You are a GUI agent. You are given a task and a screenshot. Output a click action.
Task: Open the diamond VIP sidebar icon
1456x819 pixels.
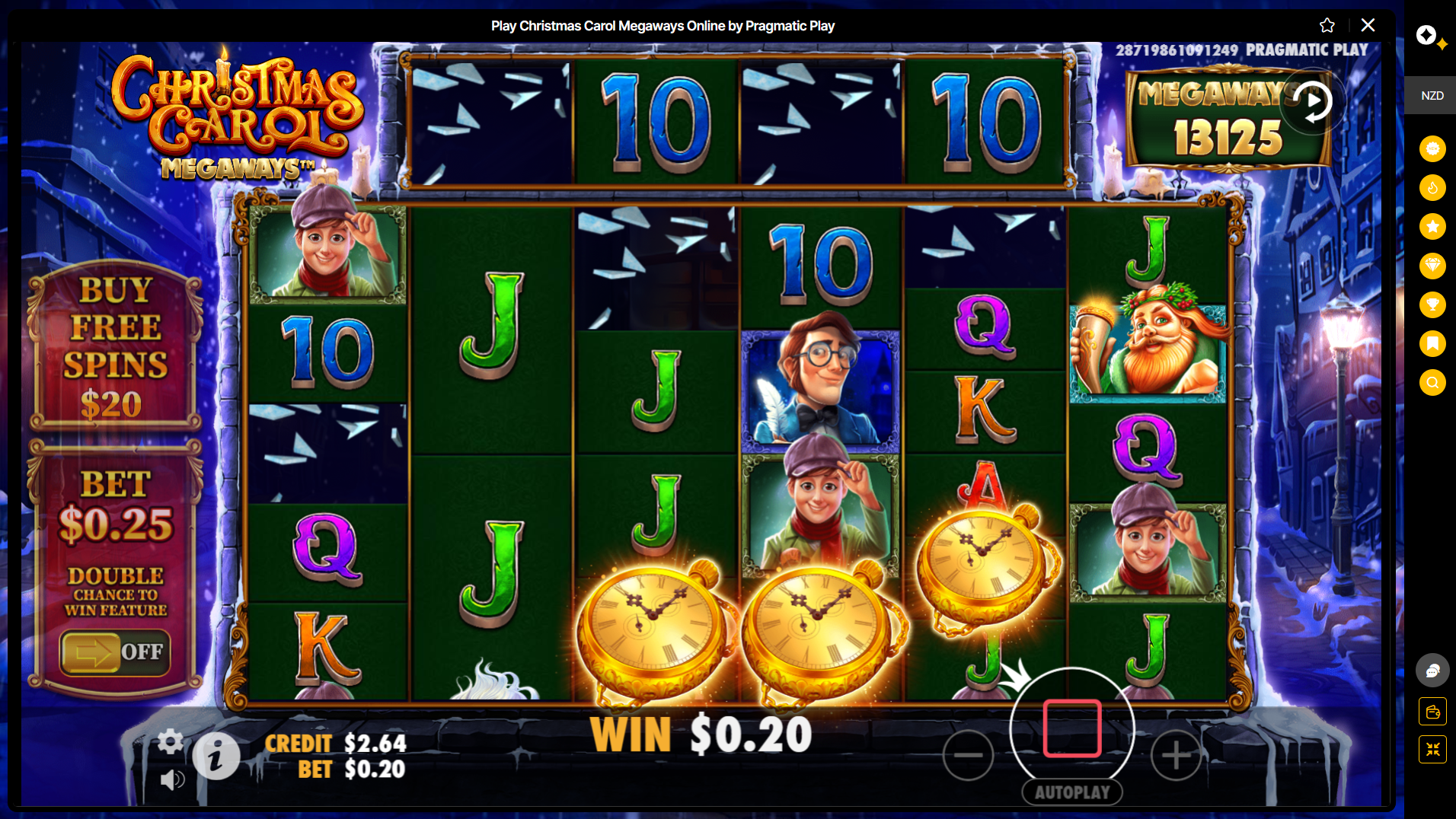coord(1432,266)
